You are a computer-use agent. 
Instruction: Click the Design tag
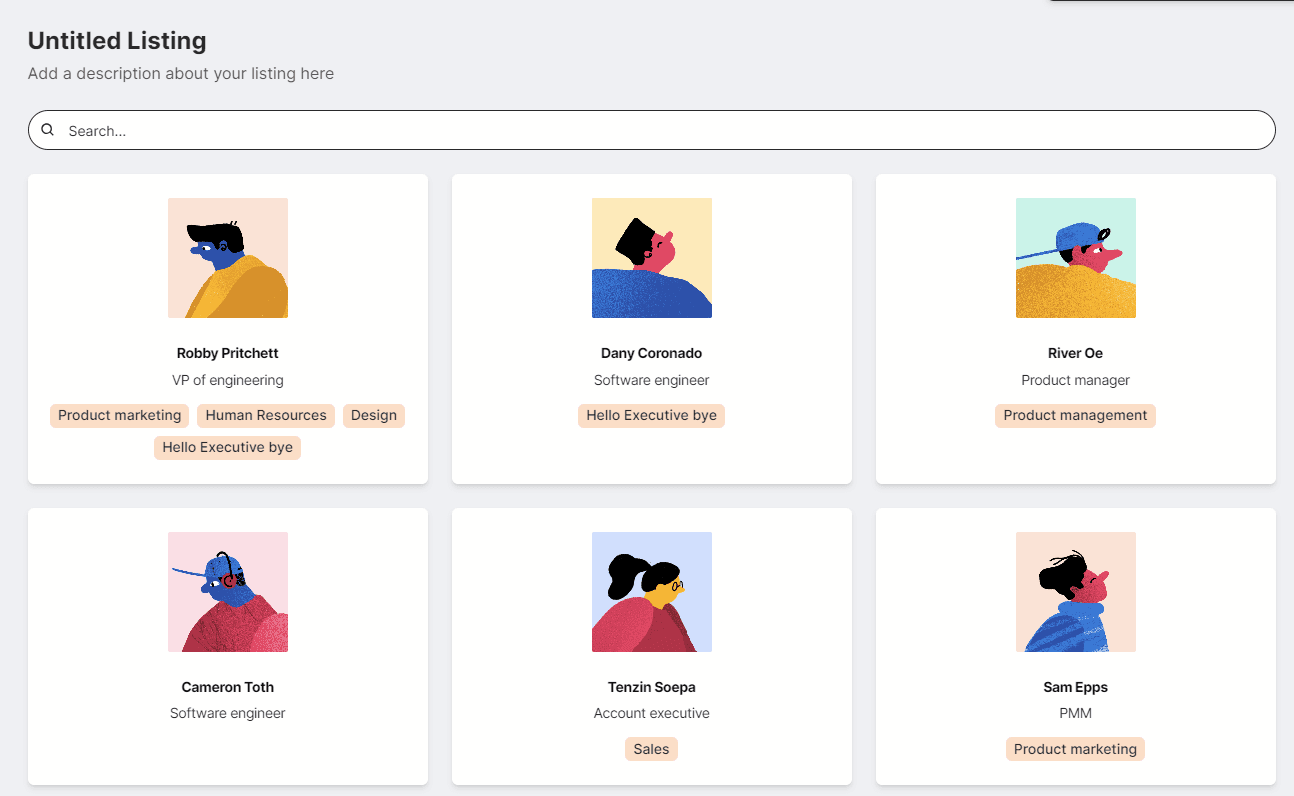click(x=374, y=416)
